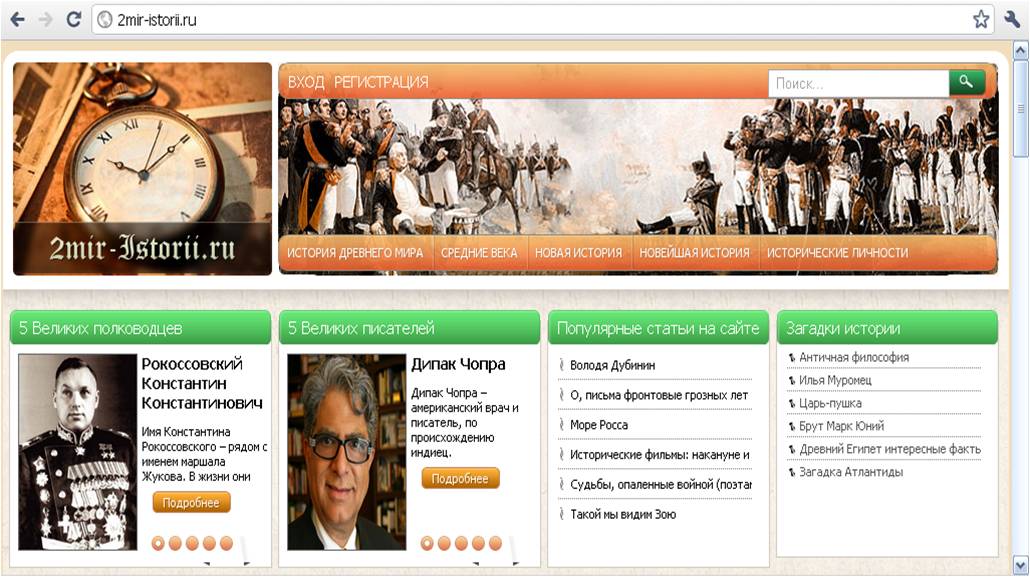Open Исторические Личности menu item
The image size is (1030, 577).
838,253
